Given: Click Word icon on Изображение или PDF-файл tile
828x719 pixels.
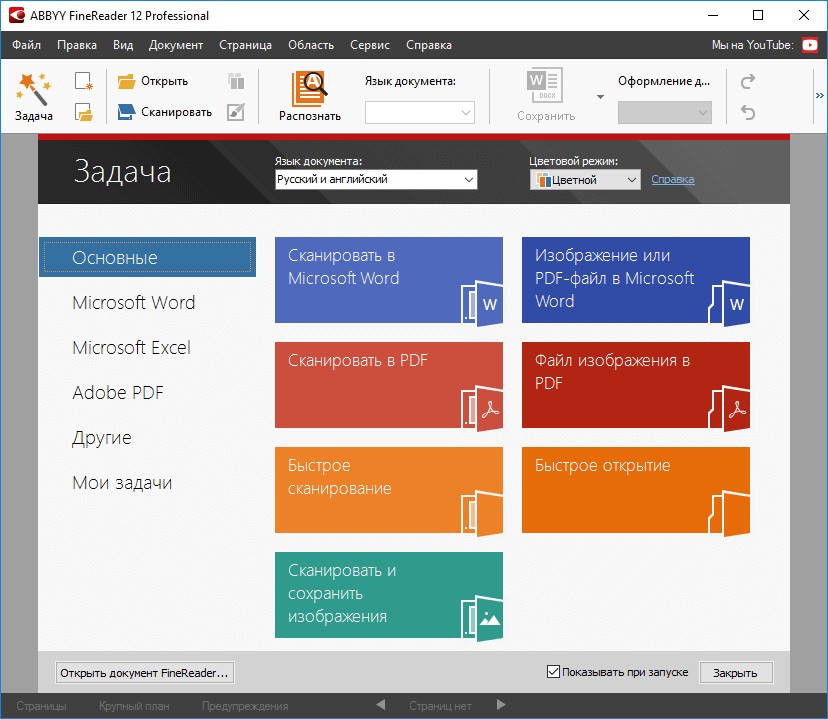Looking at the screenshot, I should pos(729,303).
